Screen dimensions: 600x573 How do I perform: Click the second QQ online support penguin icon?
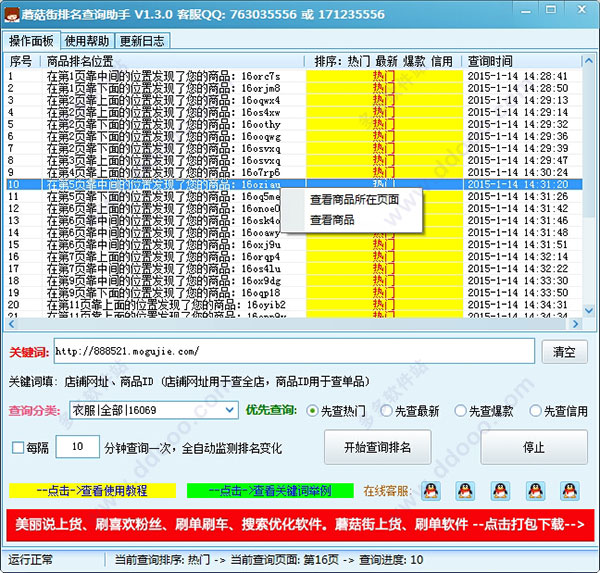pos(465,491)
